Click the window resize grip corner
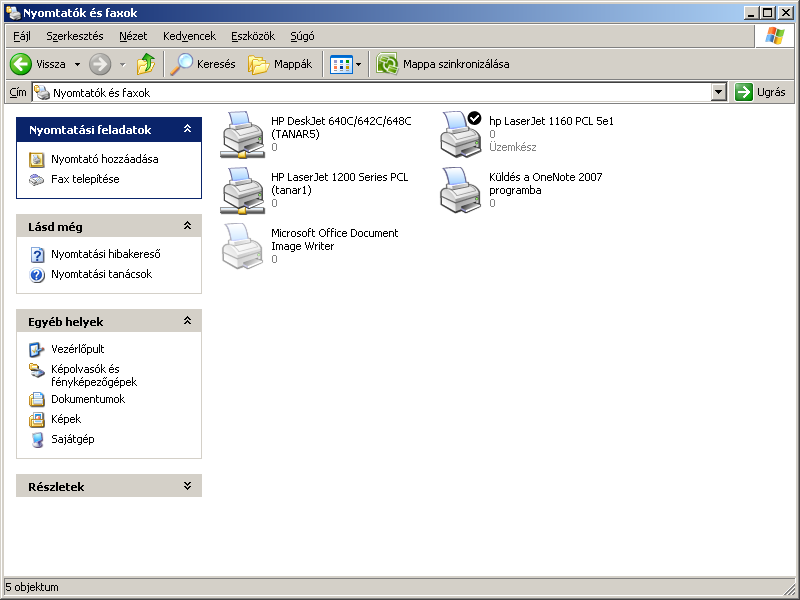 pos(789,588)
